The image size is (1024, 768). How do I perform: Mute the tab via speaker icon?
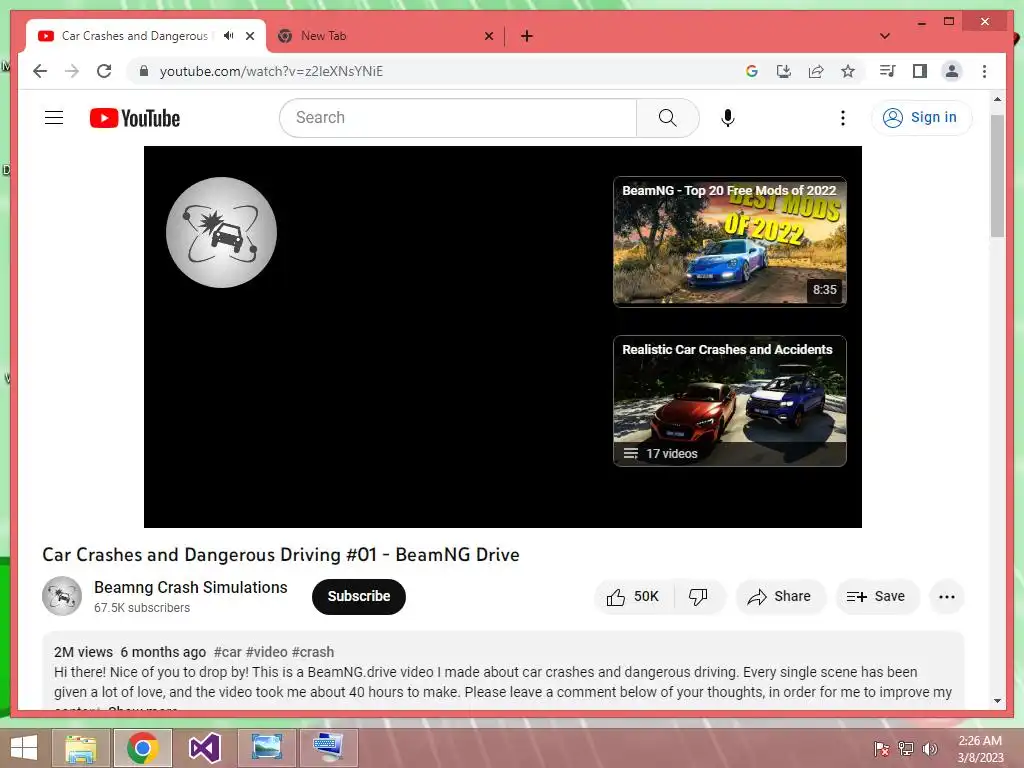tap(228, 36)
